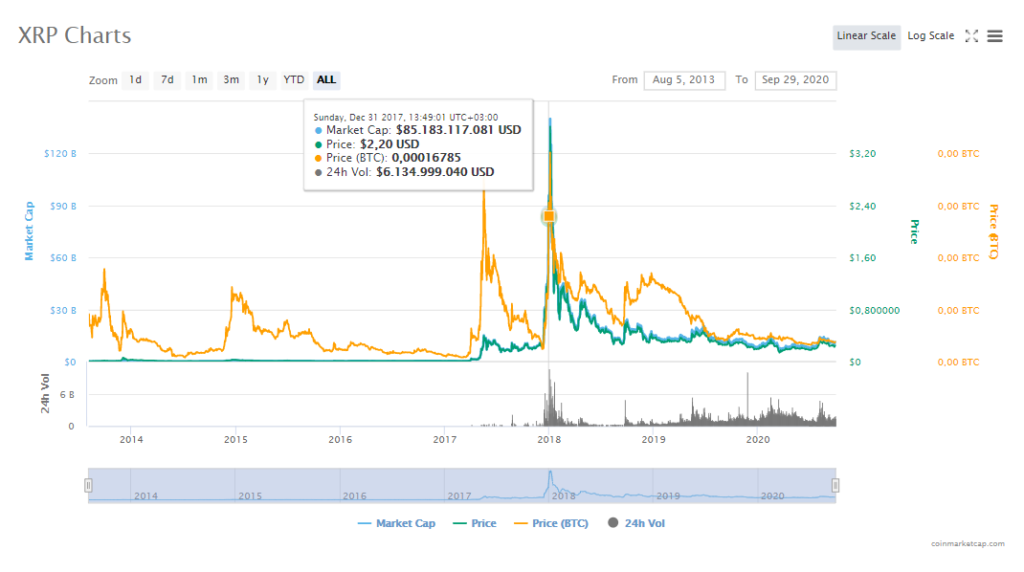Image resolution: width=1024 pixels, height=572 pixels.
Task: Click the 24h Vol axis title
Action: (x=45, y=393)
